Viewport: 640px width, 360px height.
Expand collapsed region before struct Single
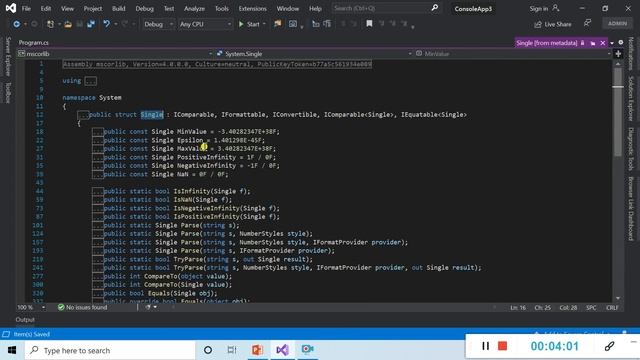[83, 115]
